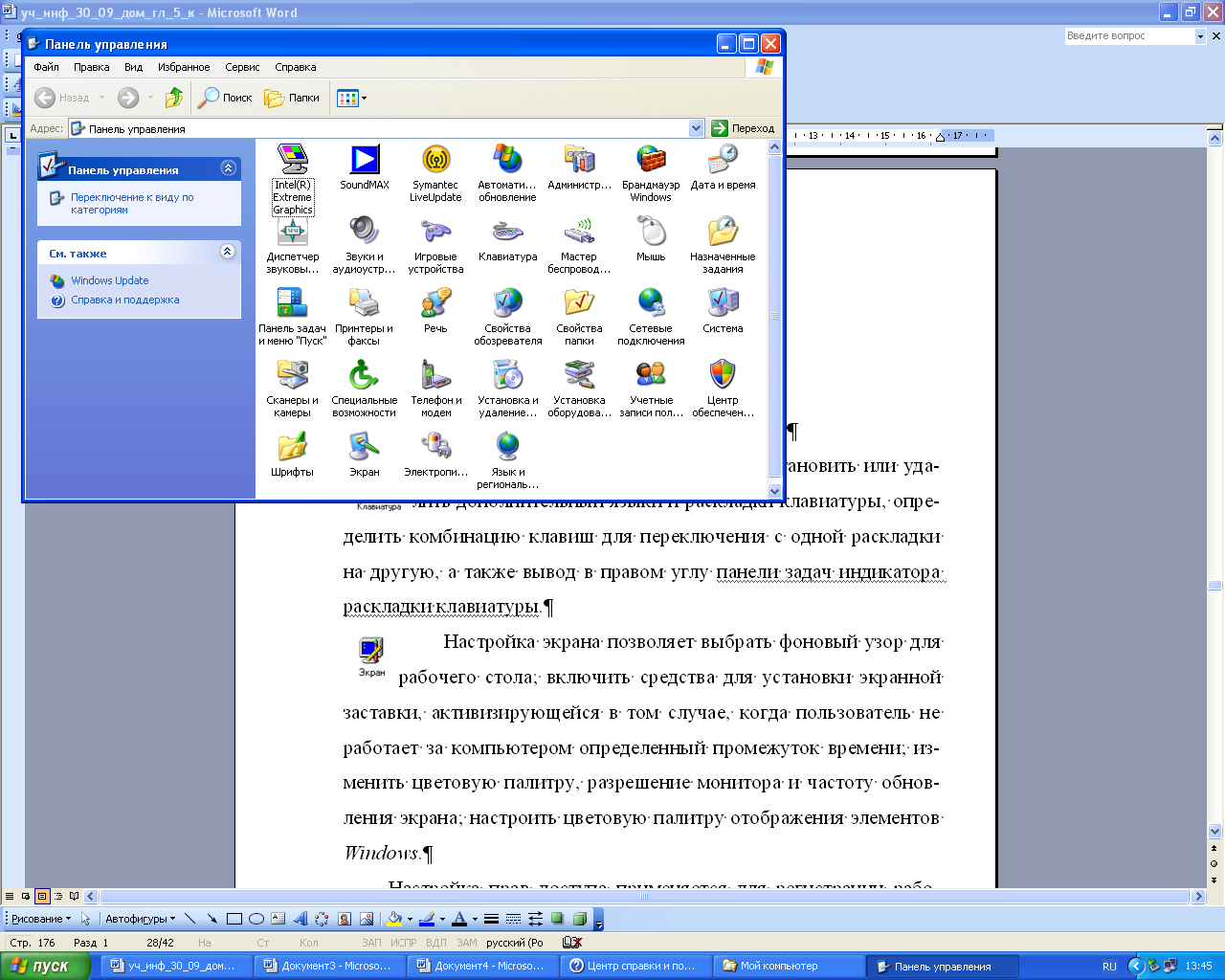Click the Word help question input field

[x=1129, y=35]
